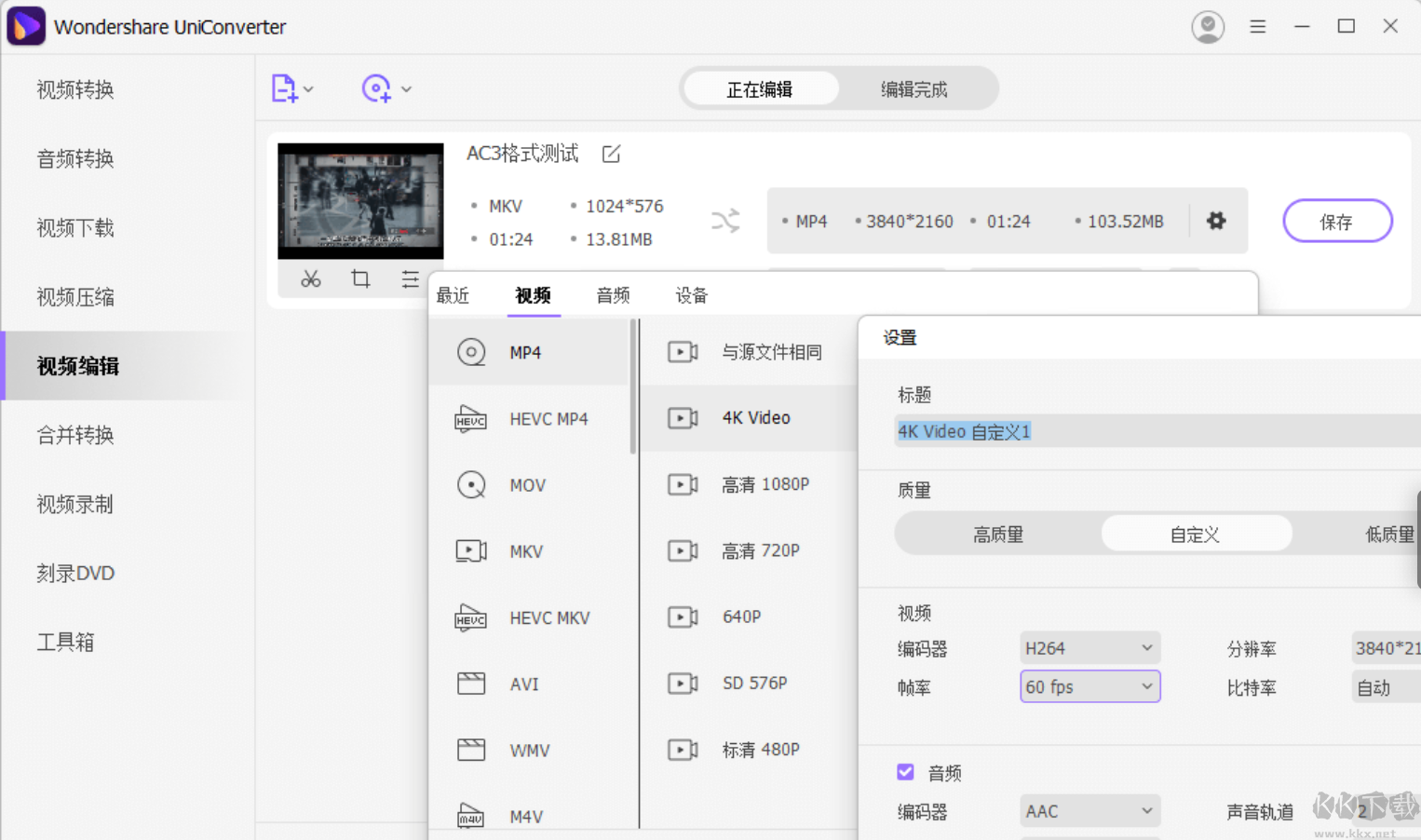Image resolution: width=1421 pixels, height=840 pixels.
Task: Choose 640P resolution preset
Action: point(749,616)
